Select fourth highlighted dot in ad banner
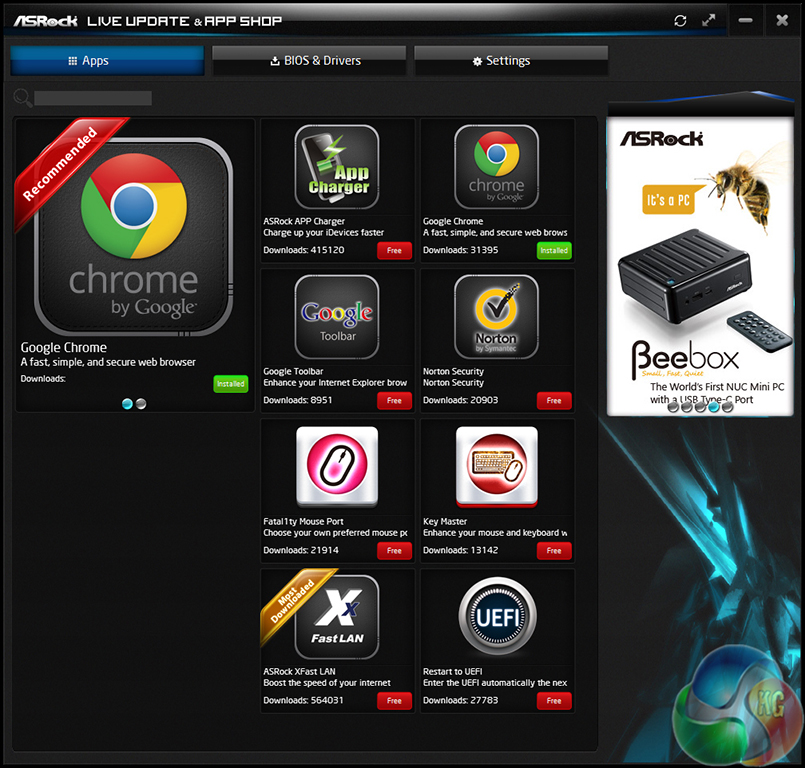 click(714, 407)
